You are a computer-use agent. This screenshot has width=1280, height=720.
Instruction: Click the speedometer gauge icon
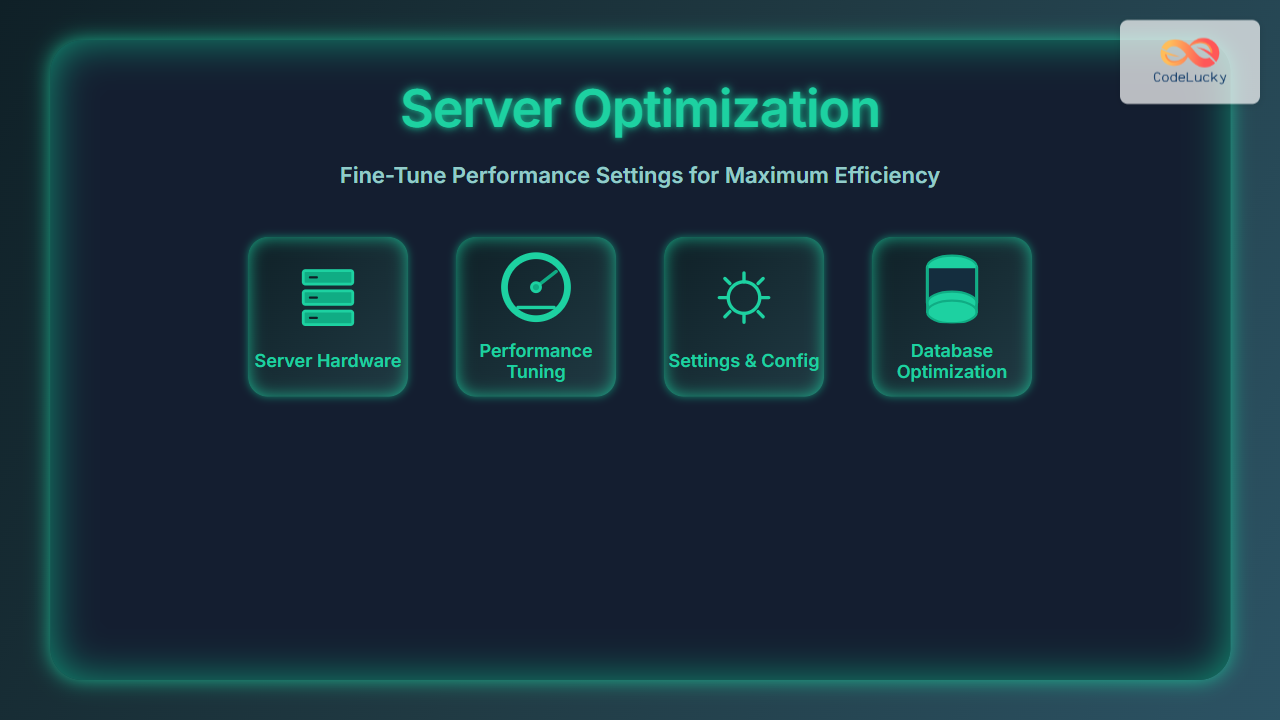pyautogui.click(x=536, y=287)
